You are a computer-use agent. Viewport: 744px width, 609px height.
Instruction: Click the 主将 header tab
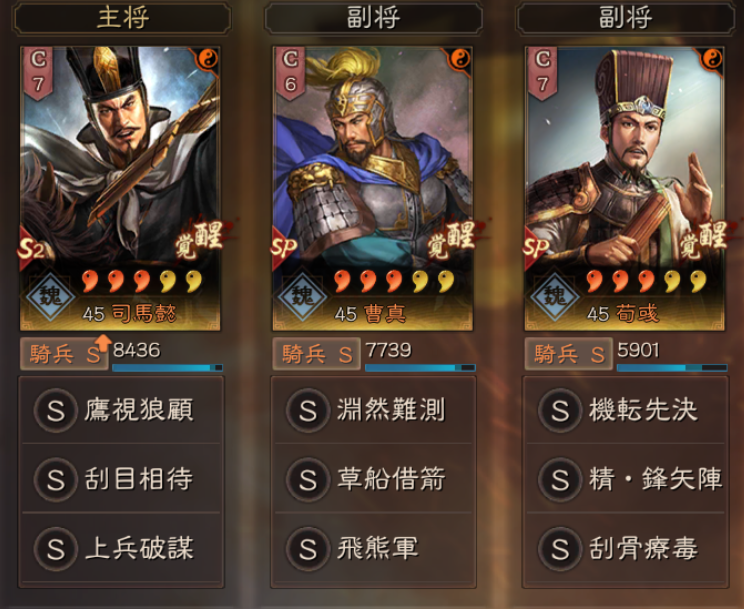(122, 18)
